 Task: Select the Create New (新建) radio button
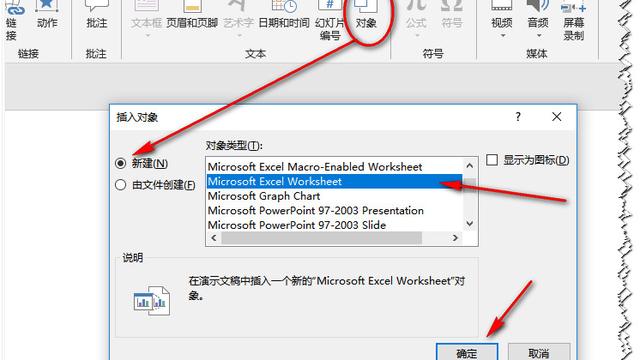[120, 164]
